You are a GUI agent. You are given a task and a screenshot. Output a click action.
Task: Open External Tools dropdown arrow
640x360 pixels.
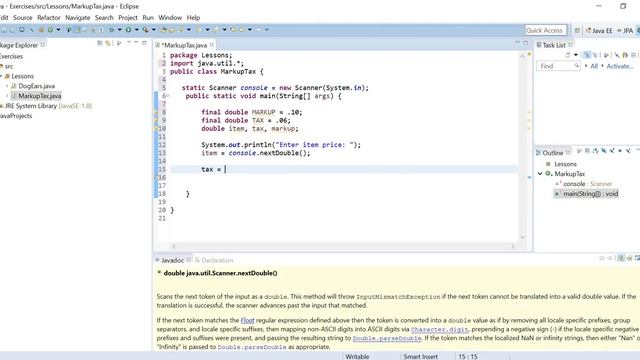click(154, 30)
